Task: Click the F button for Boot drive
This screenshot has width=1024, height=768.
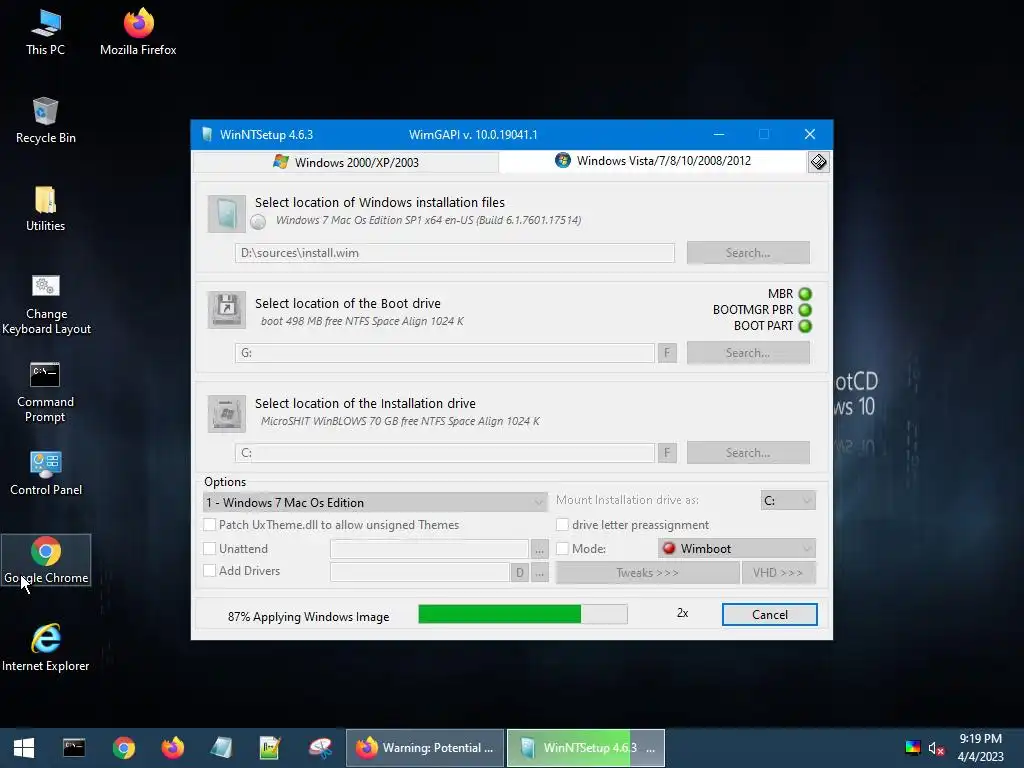Action: click(667, 353)
